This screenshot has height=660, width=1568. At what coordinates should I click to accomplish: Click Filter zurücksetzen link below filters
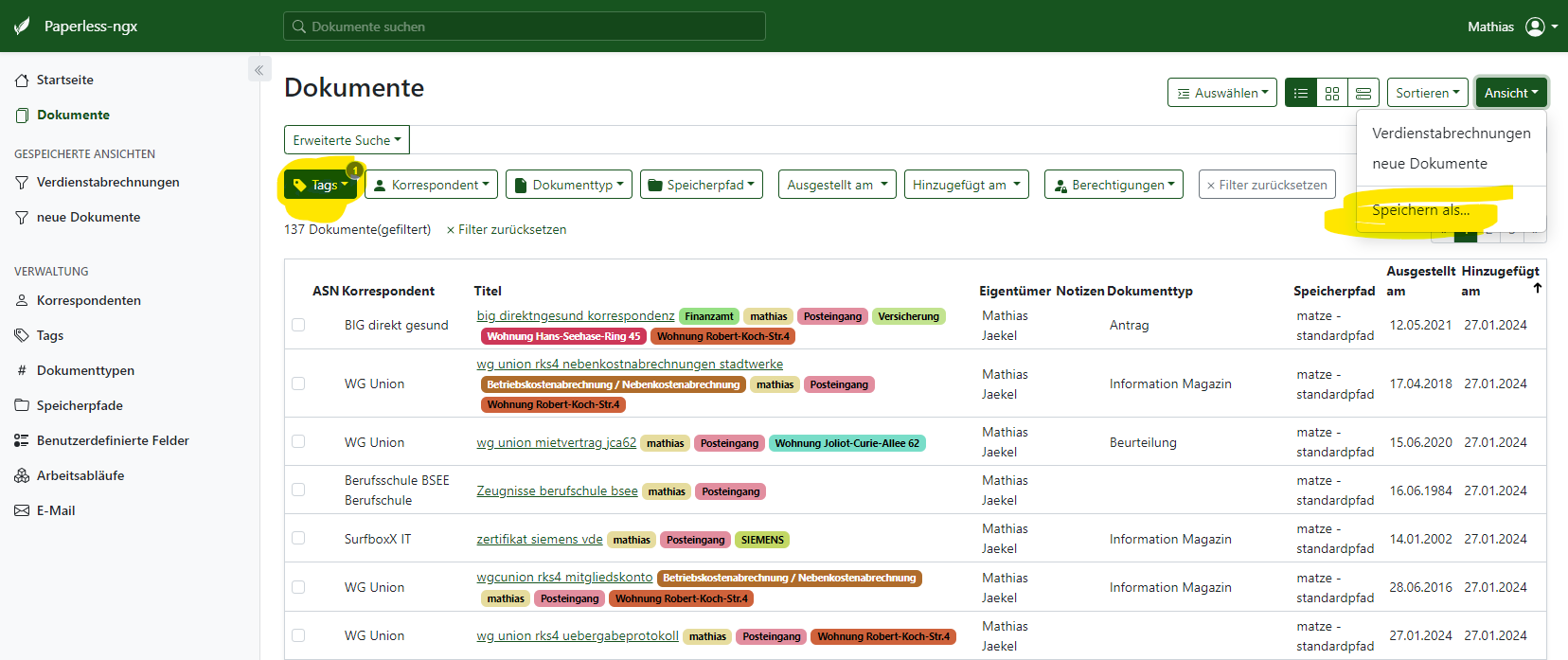coord(507,229)
